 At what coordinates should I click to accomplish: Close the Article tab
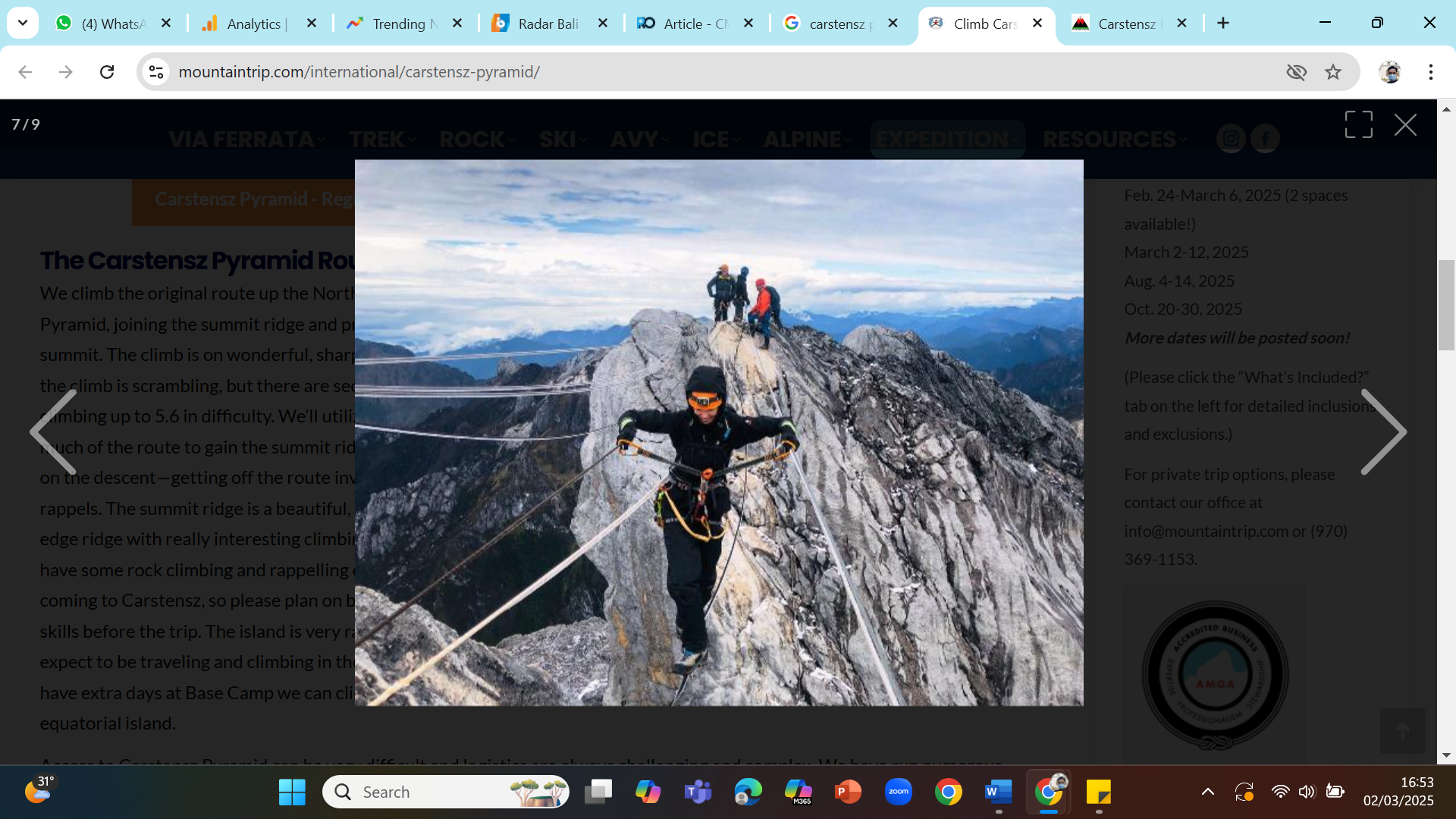coord(748,24)
